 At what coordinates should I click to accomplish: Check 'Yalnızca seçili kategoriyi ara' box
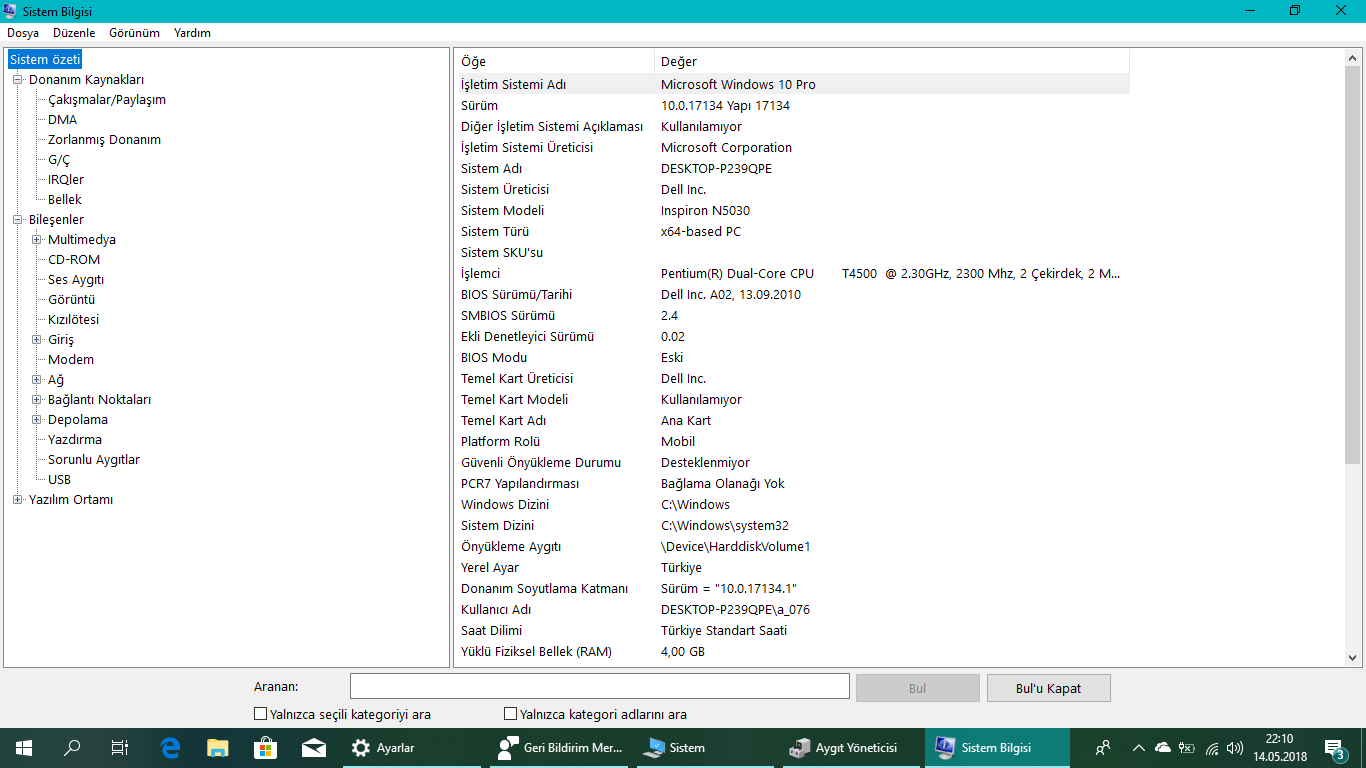tap(261, 714)
